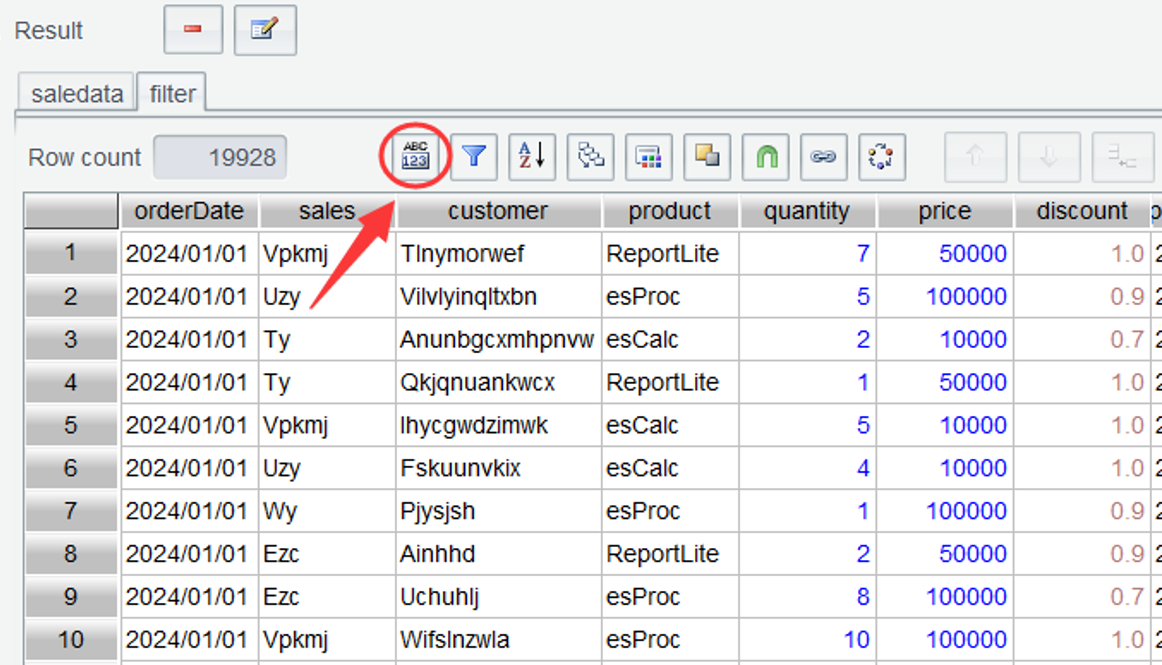This screenshot has width=1162, height=665.
Task: Click the orderDate column header
Action: coord(189,211)
